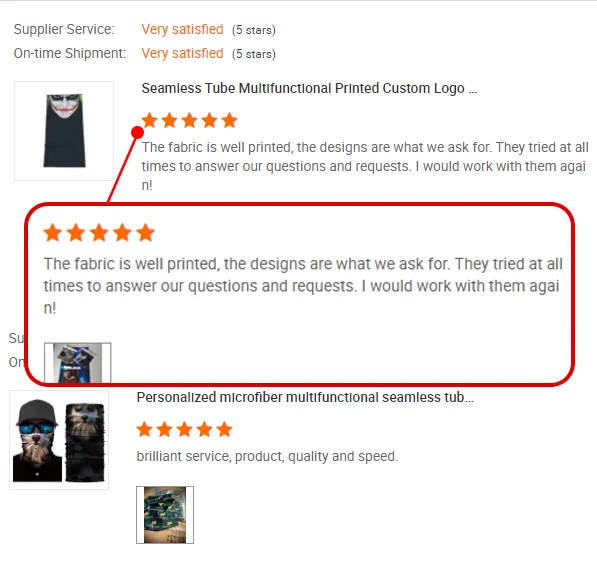Click the first star of the microfiber review

(145, 429)
